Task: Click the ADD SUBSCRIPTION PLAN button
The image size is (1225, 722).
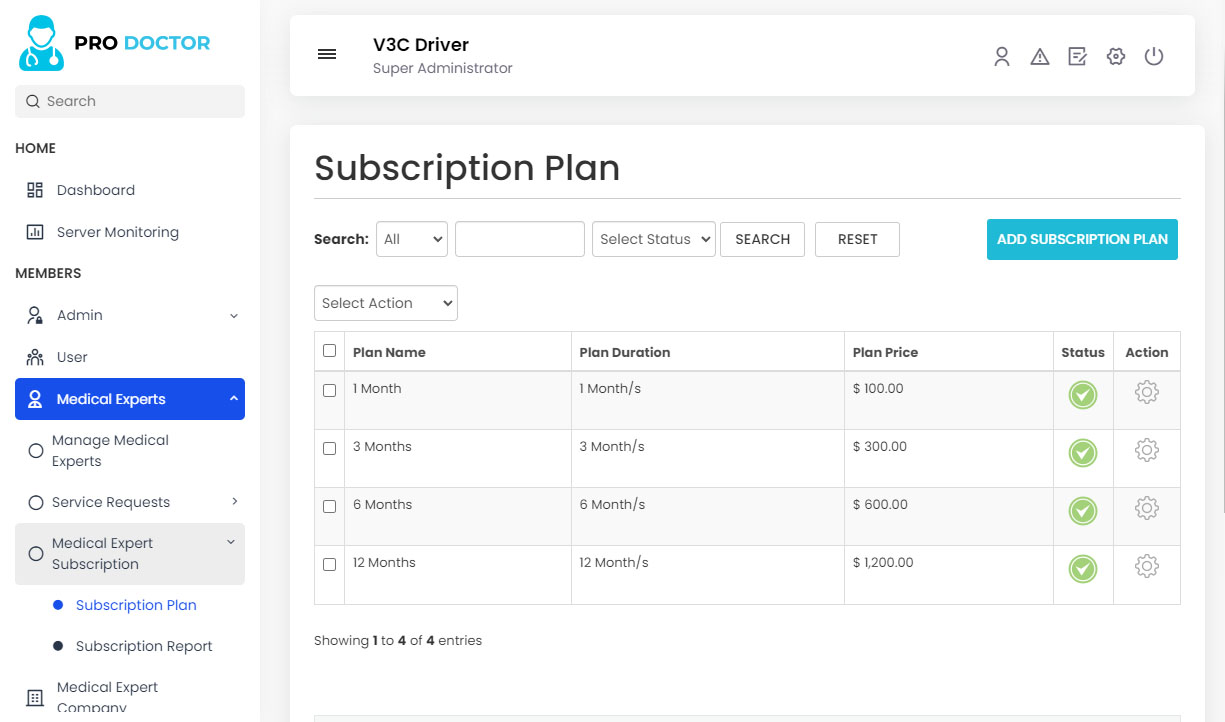Action: (1081, 239)
